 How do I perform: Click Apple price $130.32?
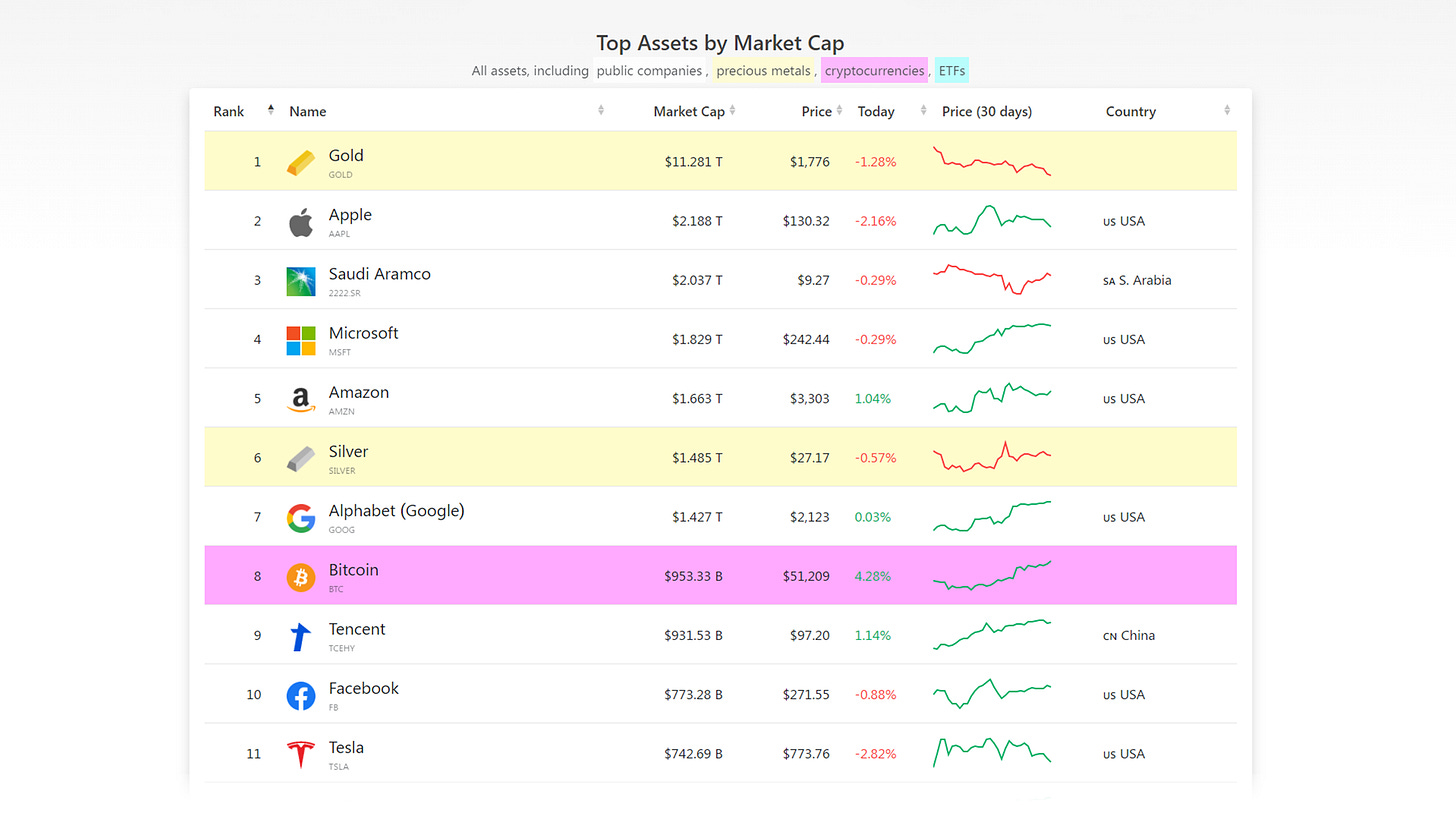click(806, 222)
